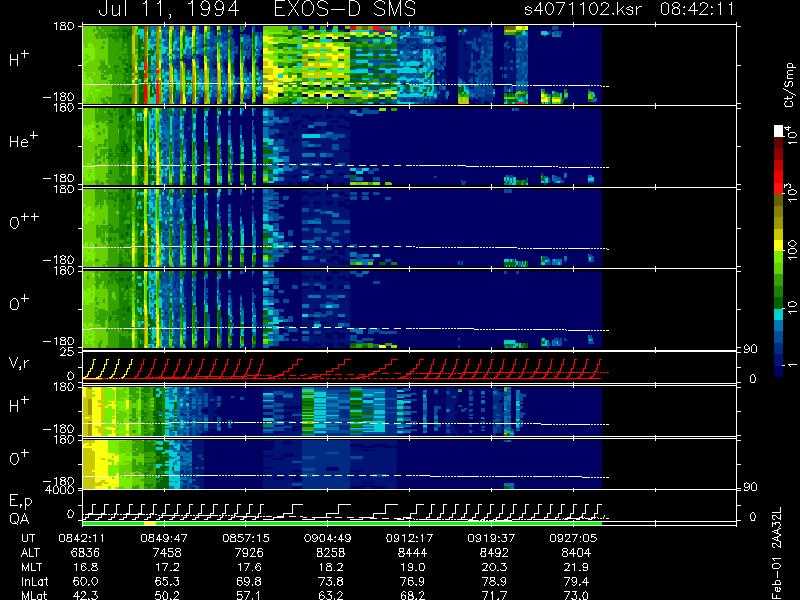Select the He+ panel label
800x600 pixels.
pos(23,140)
